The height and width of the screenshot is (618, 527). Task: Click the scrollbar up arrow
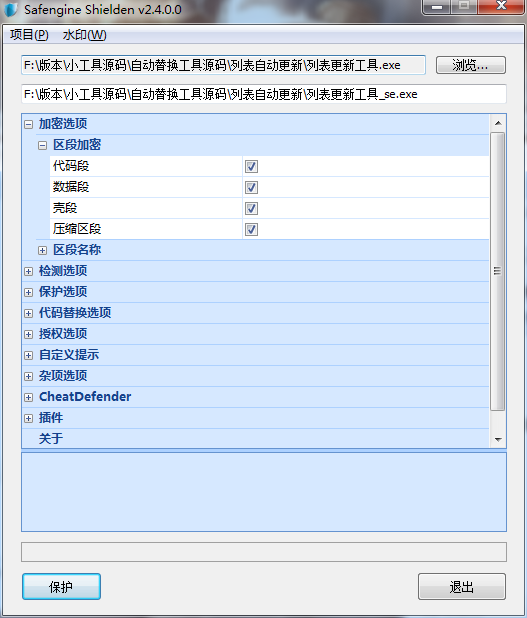498,123
